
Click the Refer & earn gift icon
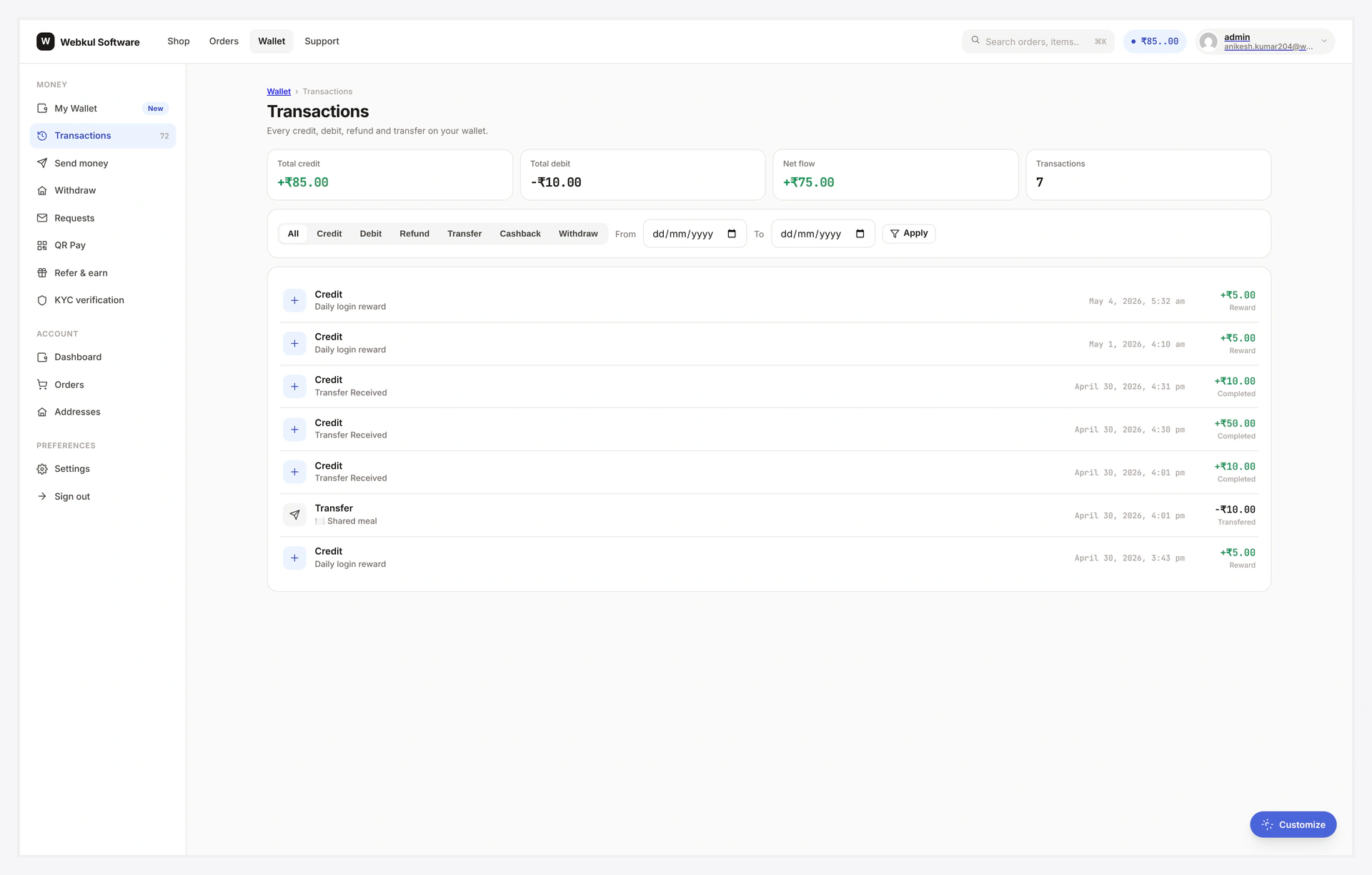click(42, 273)
